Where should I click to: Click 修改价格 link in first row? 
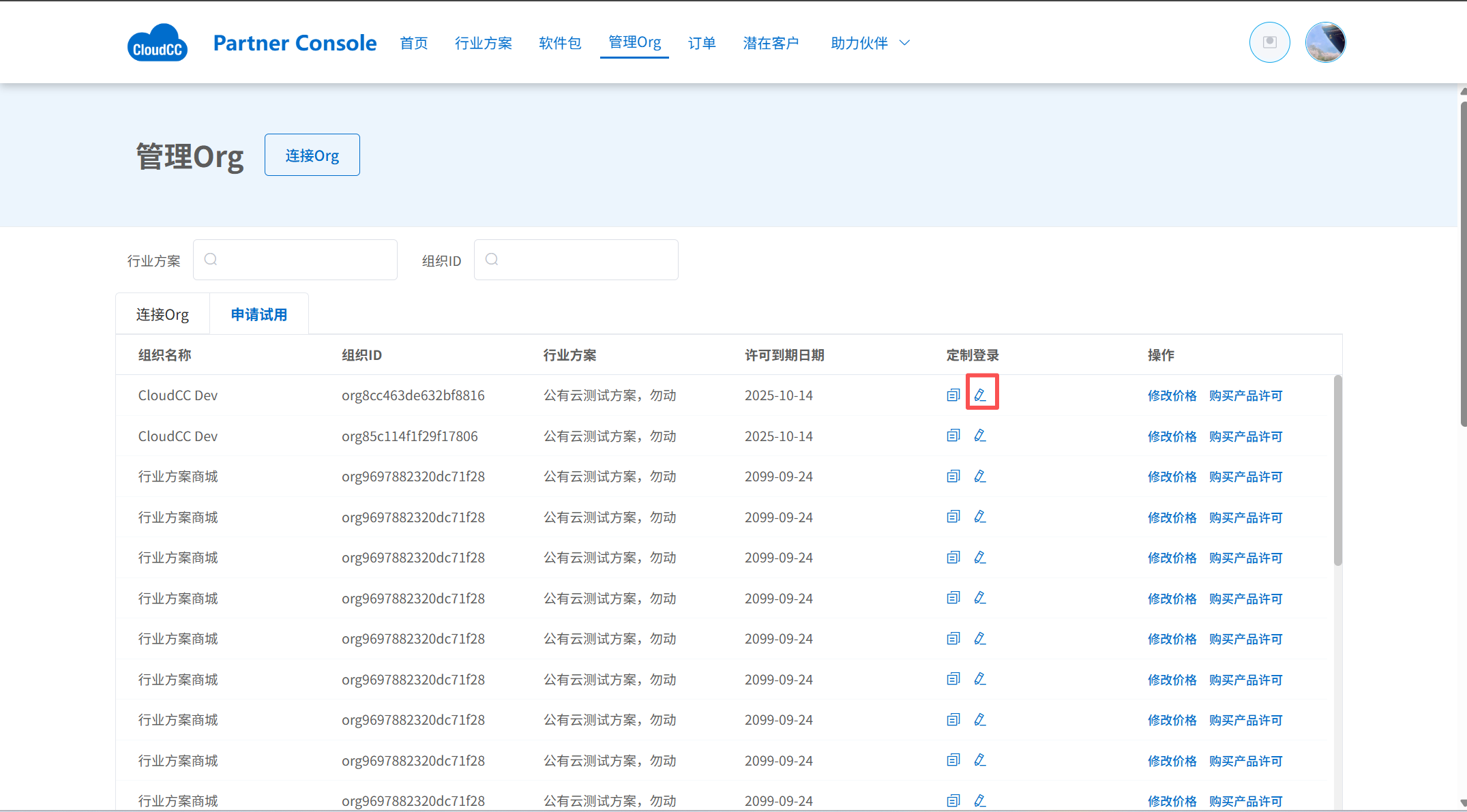[1172, 395]
